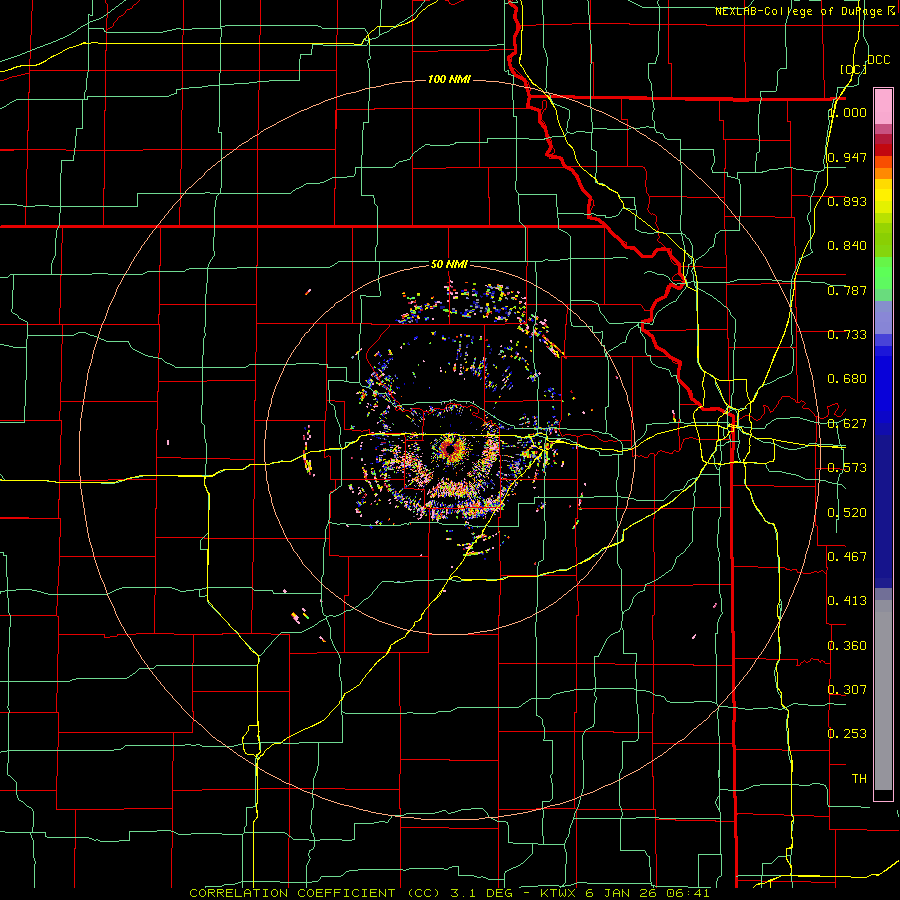Click the Correlation Coefficient product title footer
The width and height of the screenshot is (900, 900).
(x=449, y=893)
